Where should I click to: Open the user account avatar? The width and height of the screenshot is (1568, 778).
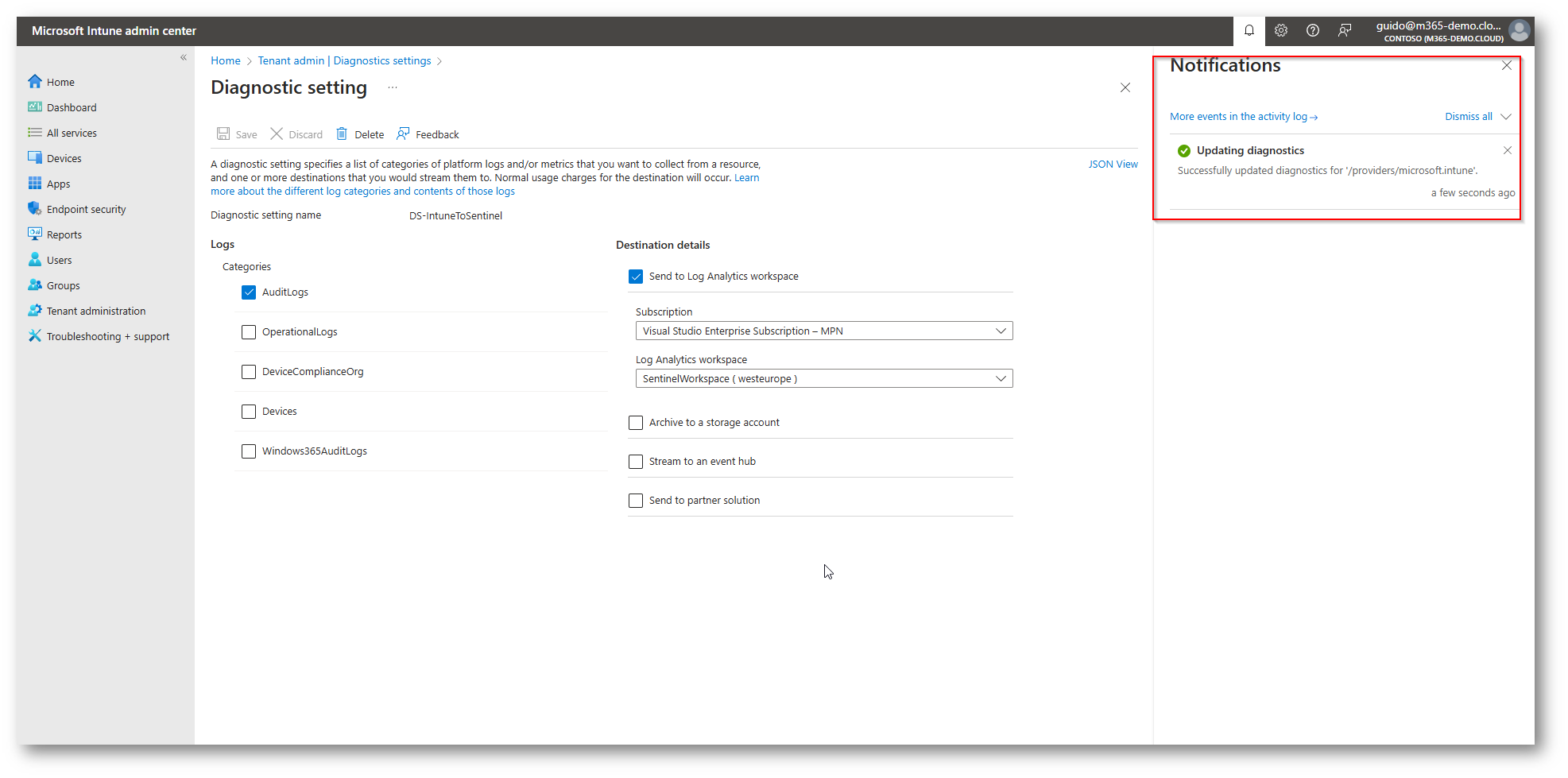[x=1519, y=31]
